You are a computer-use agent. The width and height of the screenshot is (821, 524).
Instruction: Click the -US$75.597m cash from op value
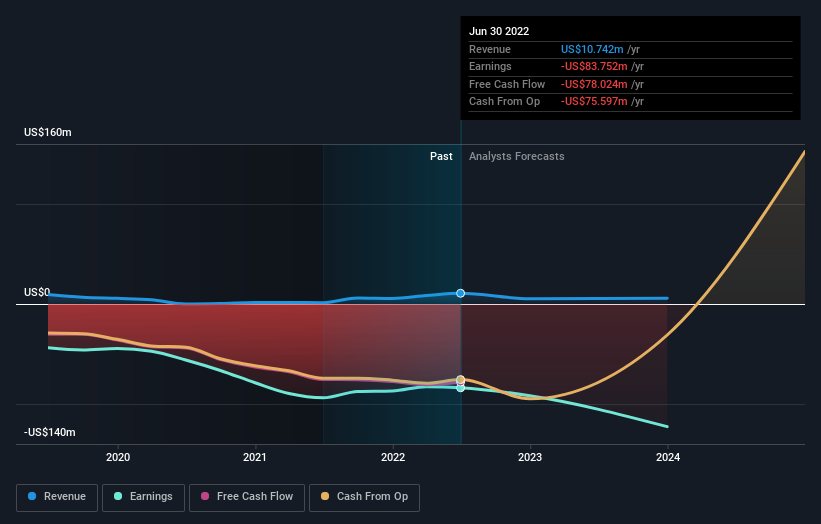coord(594,102)
